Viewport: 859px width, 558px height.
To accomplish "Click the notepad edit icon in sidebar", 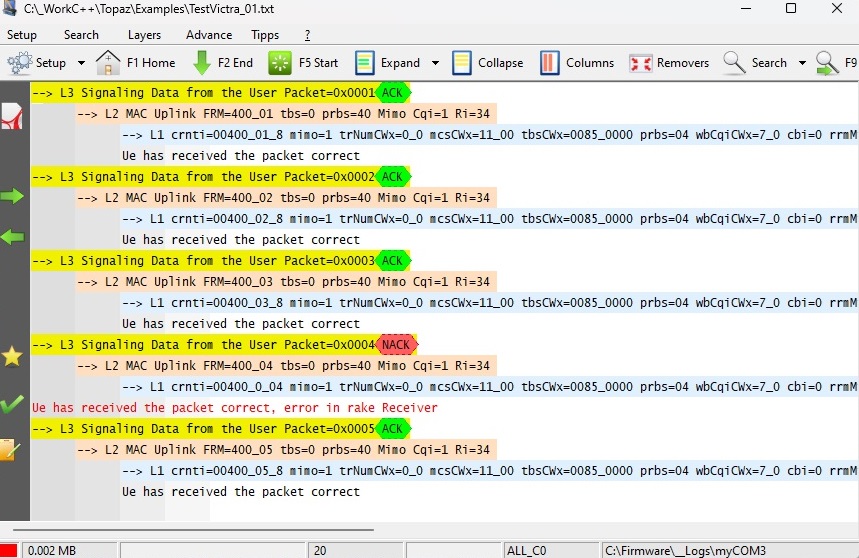I will [x=11, y=450].
